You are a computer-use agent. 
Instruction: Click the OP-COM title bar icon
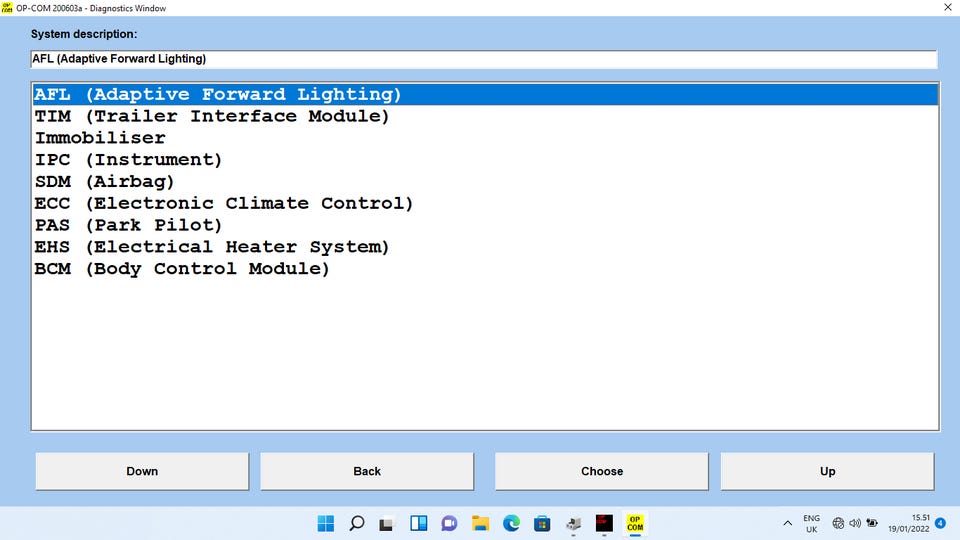tap(7, 7)
